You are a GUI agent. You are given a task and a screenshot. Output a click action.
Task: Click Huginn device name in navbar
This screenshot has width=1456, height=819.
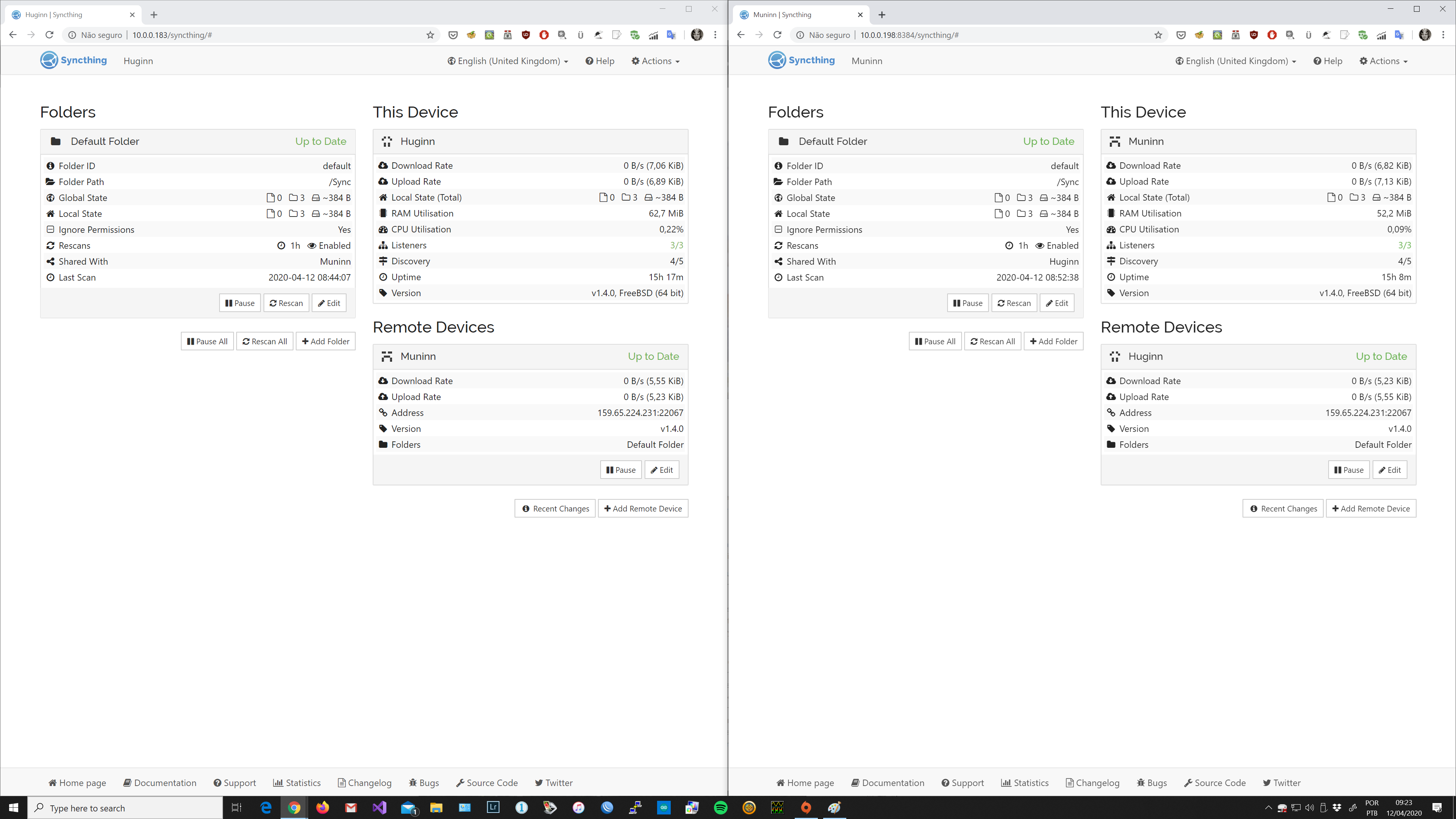click(138, 61)
